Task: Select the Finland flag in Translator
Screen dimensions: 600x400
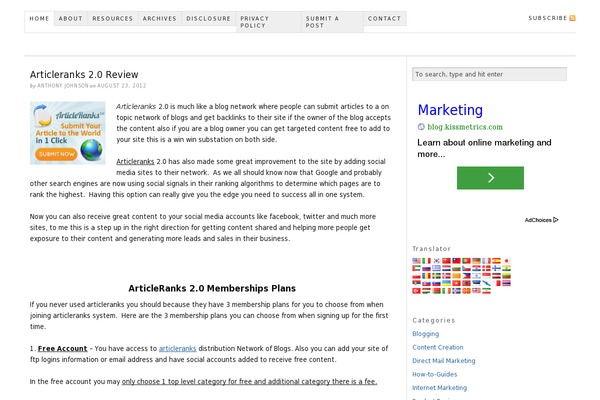Action: [496, 268]
